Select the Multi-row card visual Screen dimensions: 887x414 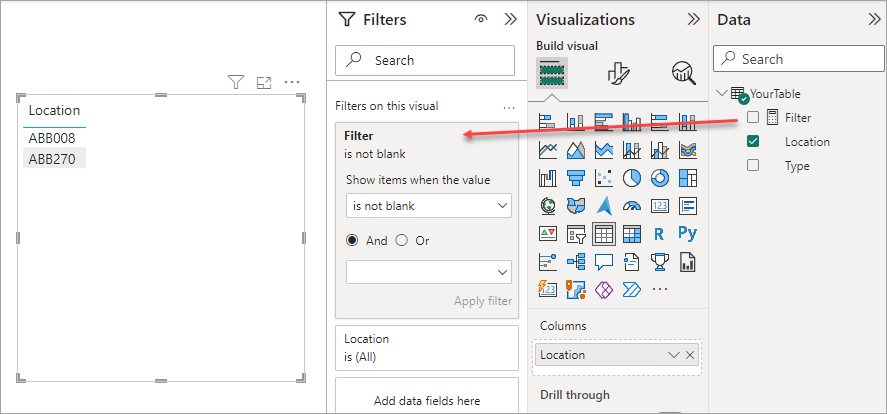(688, 206)
